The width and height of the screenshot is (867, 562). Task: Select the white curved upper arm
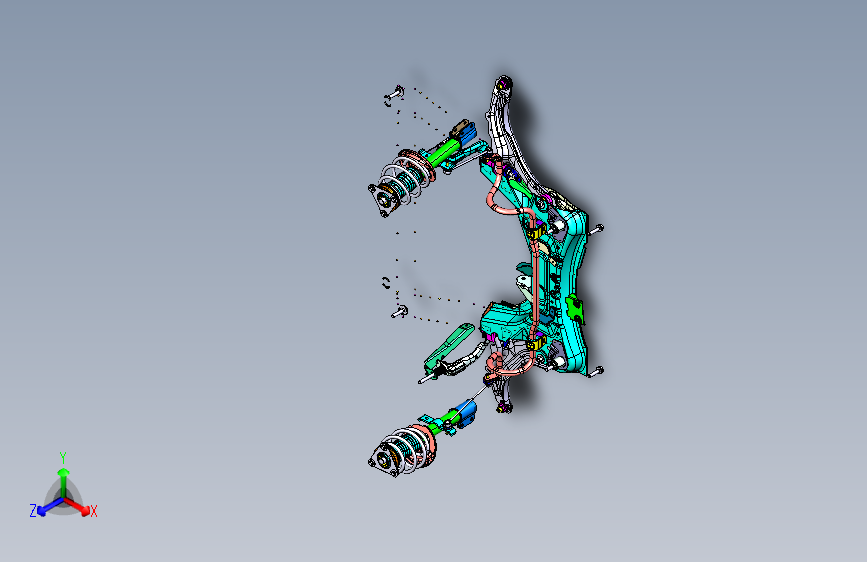(x=504, y=127)
